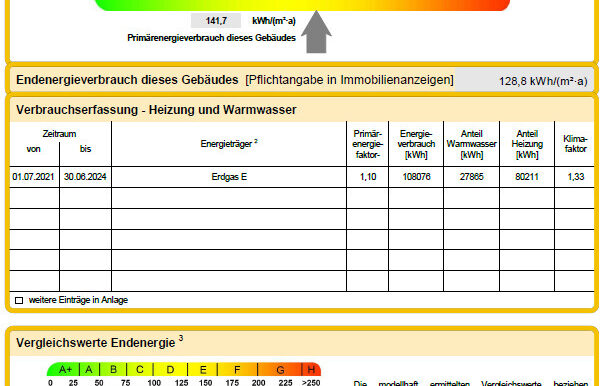Click the H class on comparison scale

tap(311, 370)
